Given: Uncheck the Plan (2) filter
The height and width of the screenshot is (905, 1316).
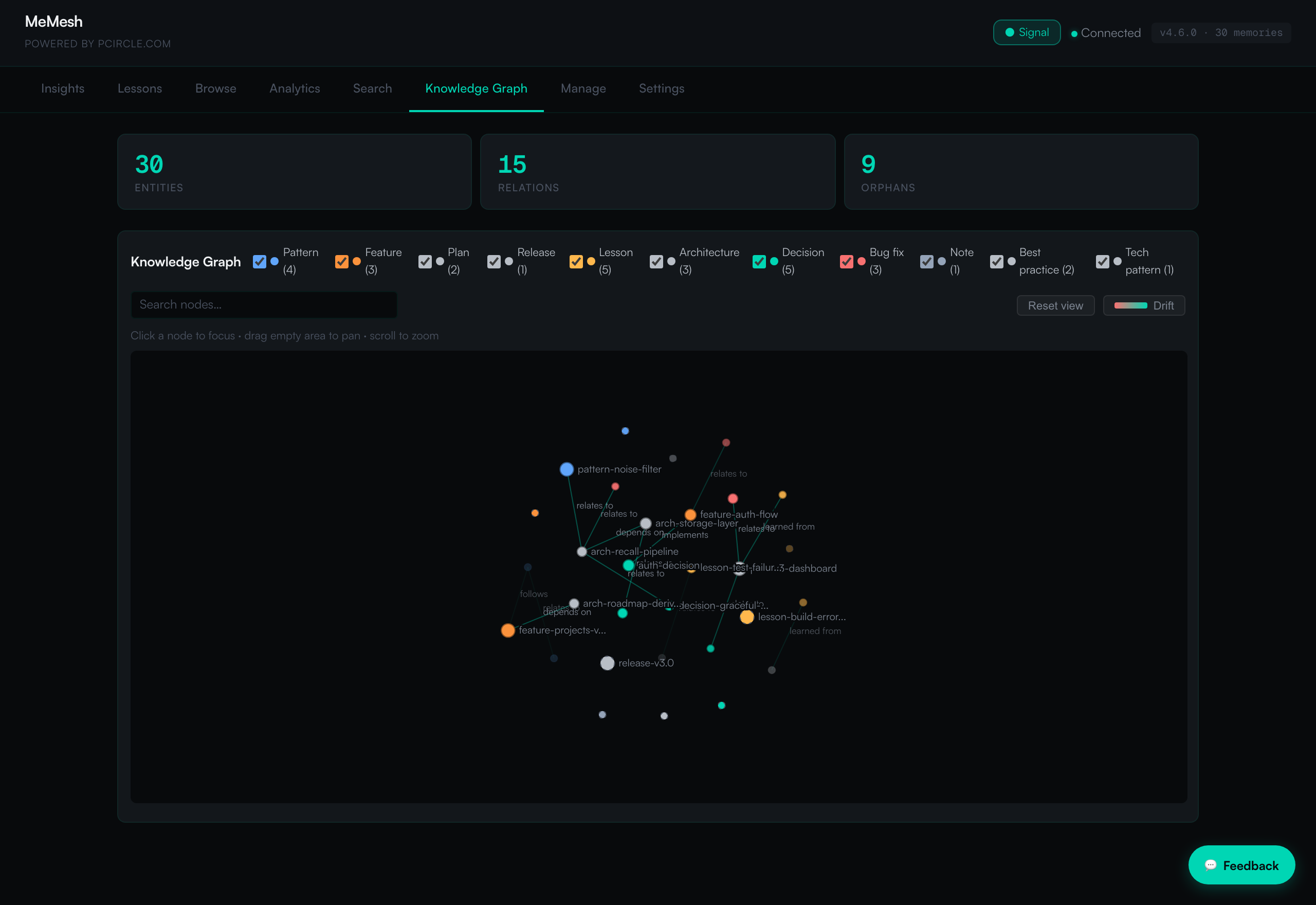Looking at the screenshot, I should tap(425, 261).
